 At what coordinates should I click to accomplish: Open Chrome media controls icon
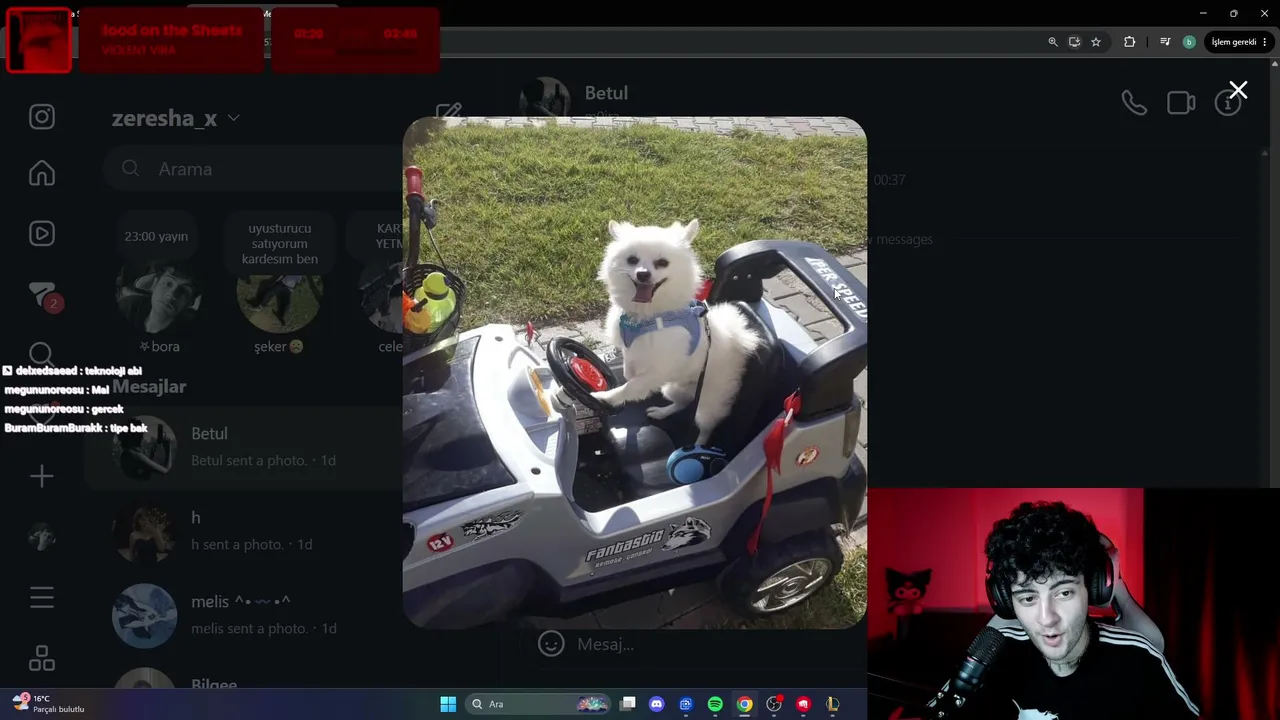coord(1166,42)
